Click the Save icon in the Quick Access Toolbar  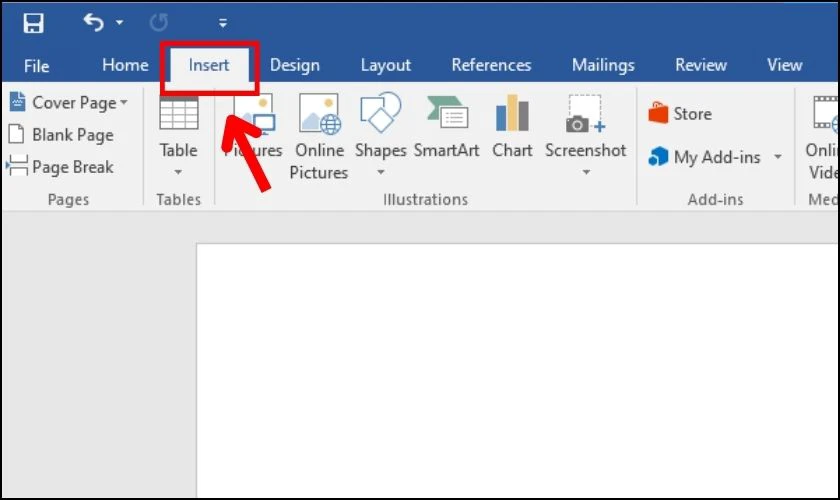[x=33, y=23]
